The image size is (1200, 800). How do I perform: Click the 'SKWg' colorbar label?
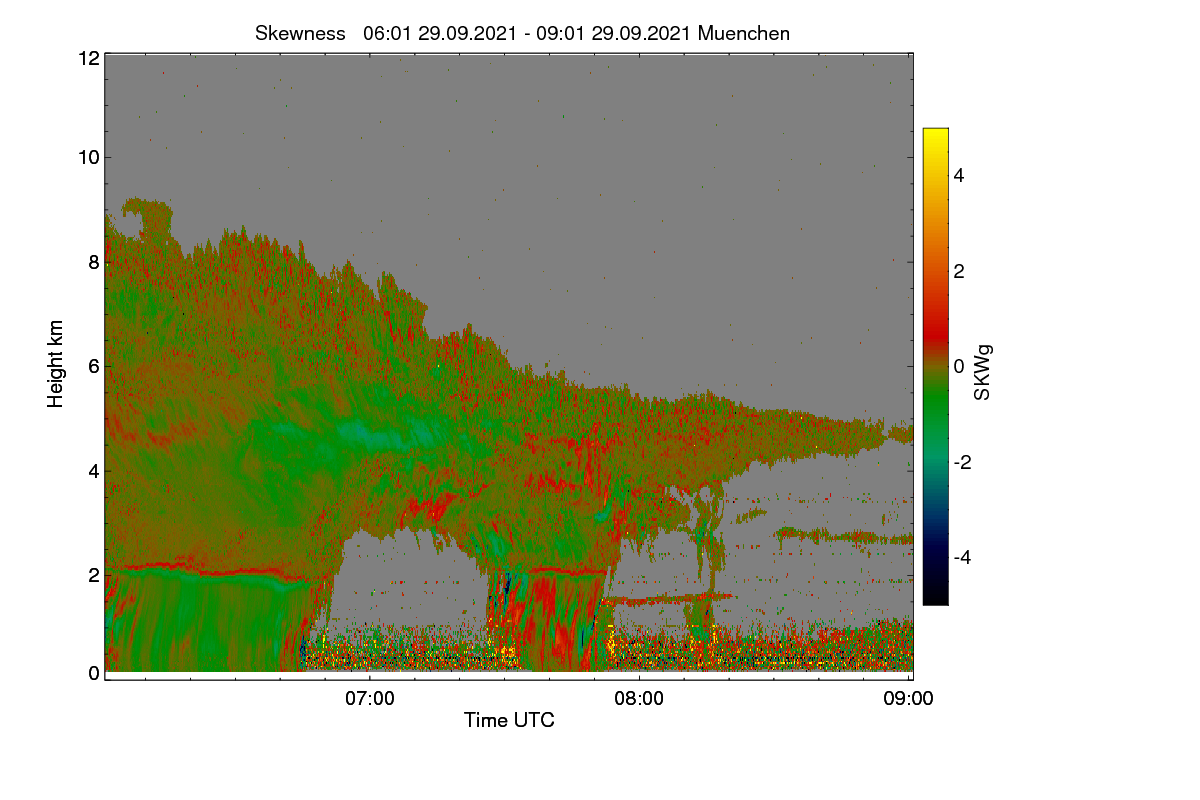(x=983, y=372)
